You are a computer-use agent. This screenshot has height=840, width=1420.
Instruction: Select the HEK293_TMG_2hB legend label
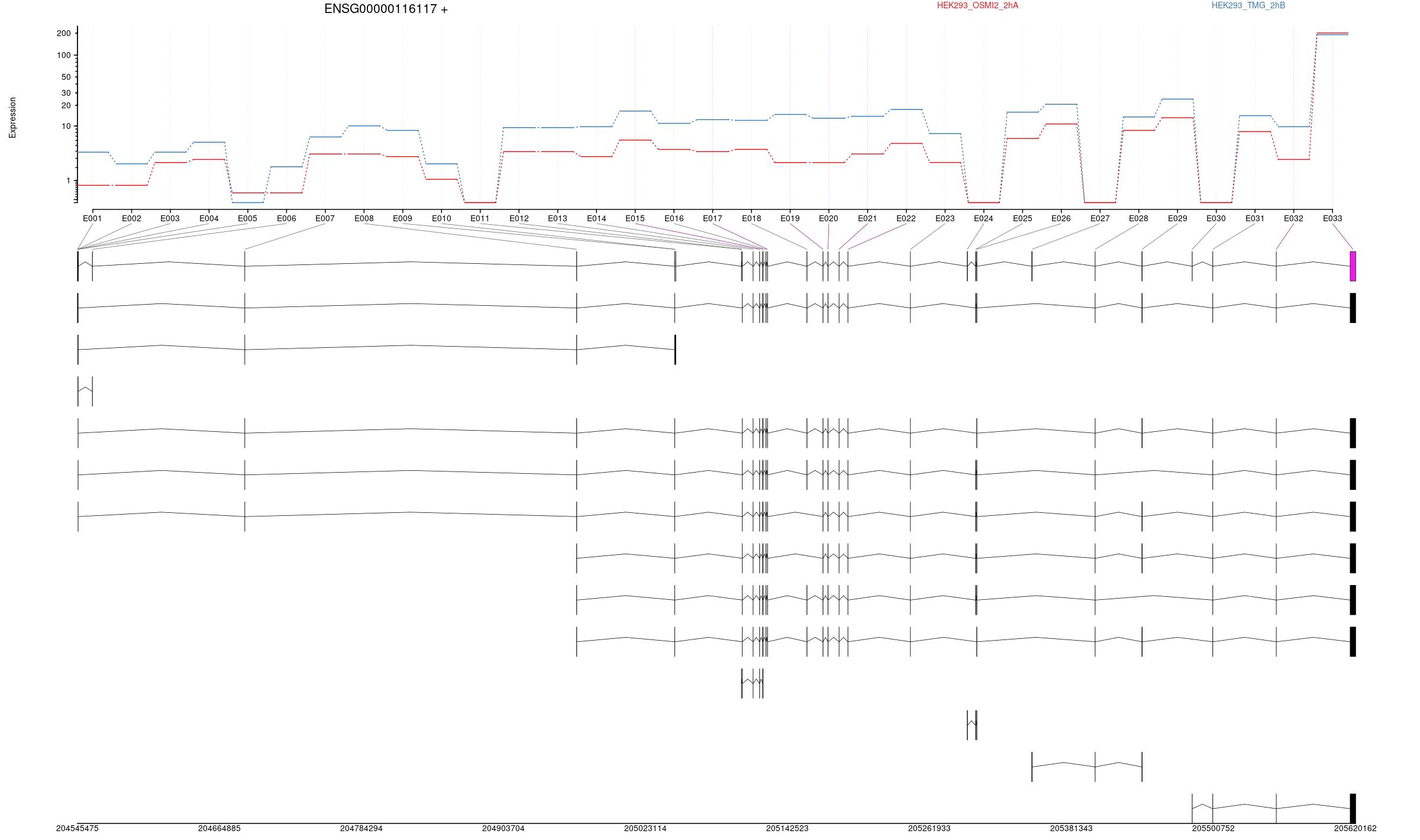click(1248, 5)
